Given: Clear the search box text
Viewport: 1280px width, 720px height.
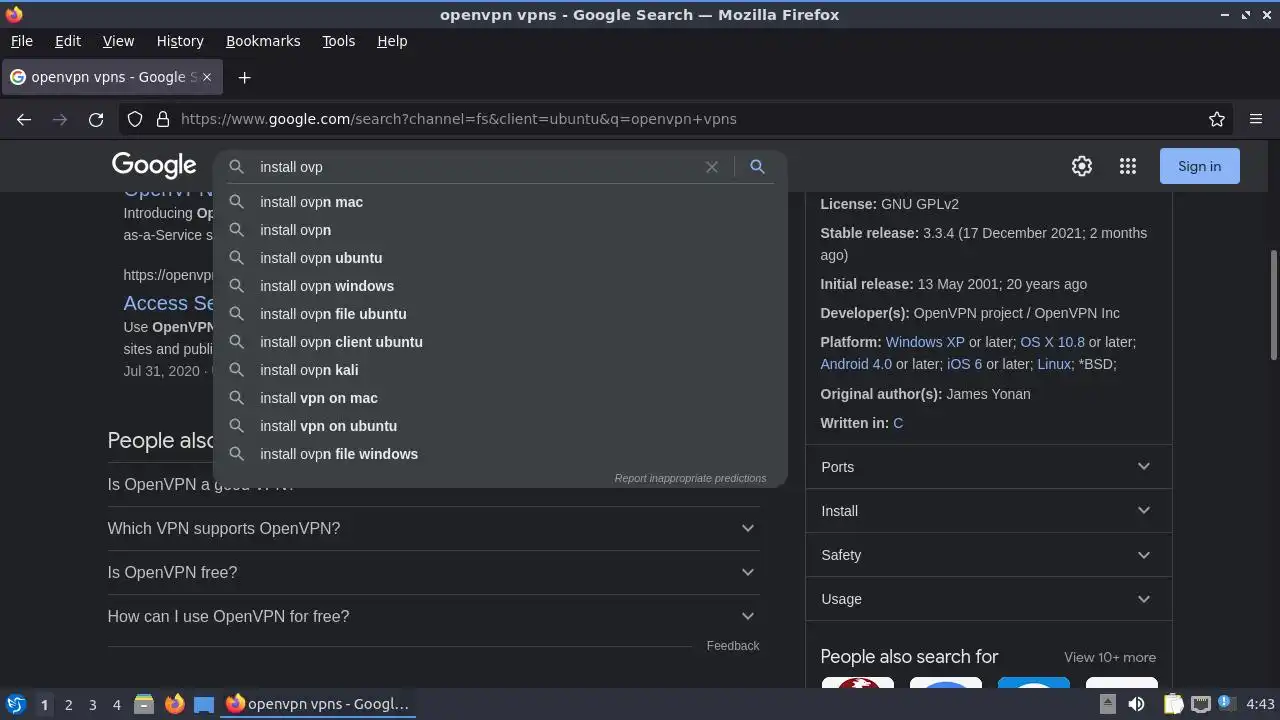Looking at the screenshot, I should [712, 167].
